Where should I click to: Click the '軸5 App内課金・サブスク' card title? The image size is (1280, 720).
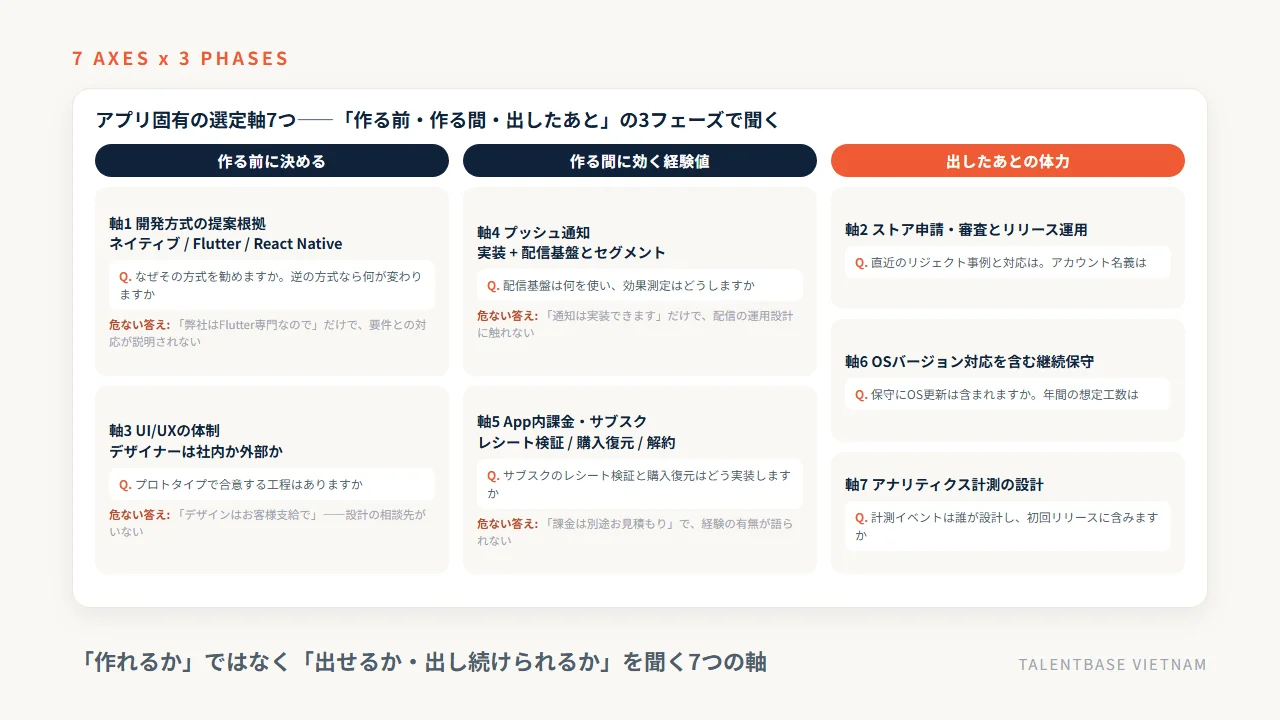[x=562, y=421]
